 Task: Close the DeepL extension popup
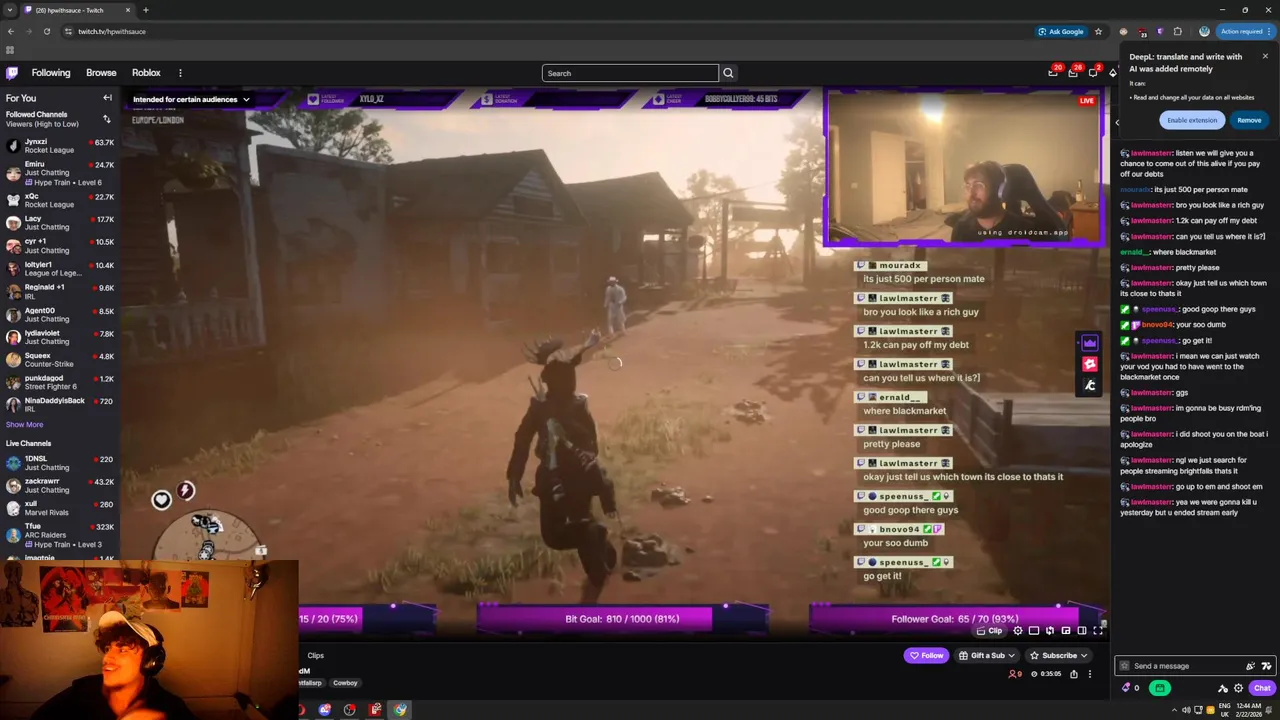pyautogui.click(x=1265, y=56)
